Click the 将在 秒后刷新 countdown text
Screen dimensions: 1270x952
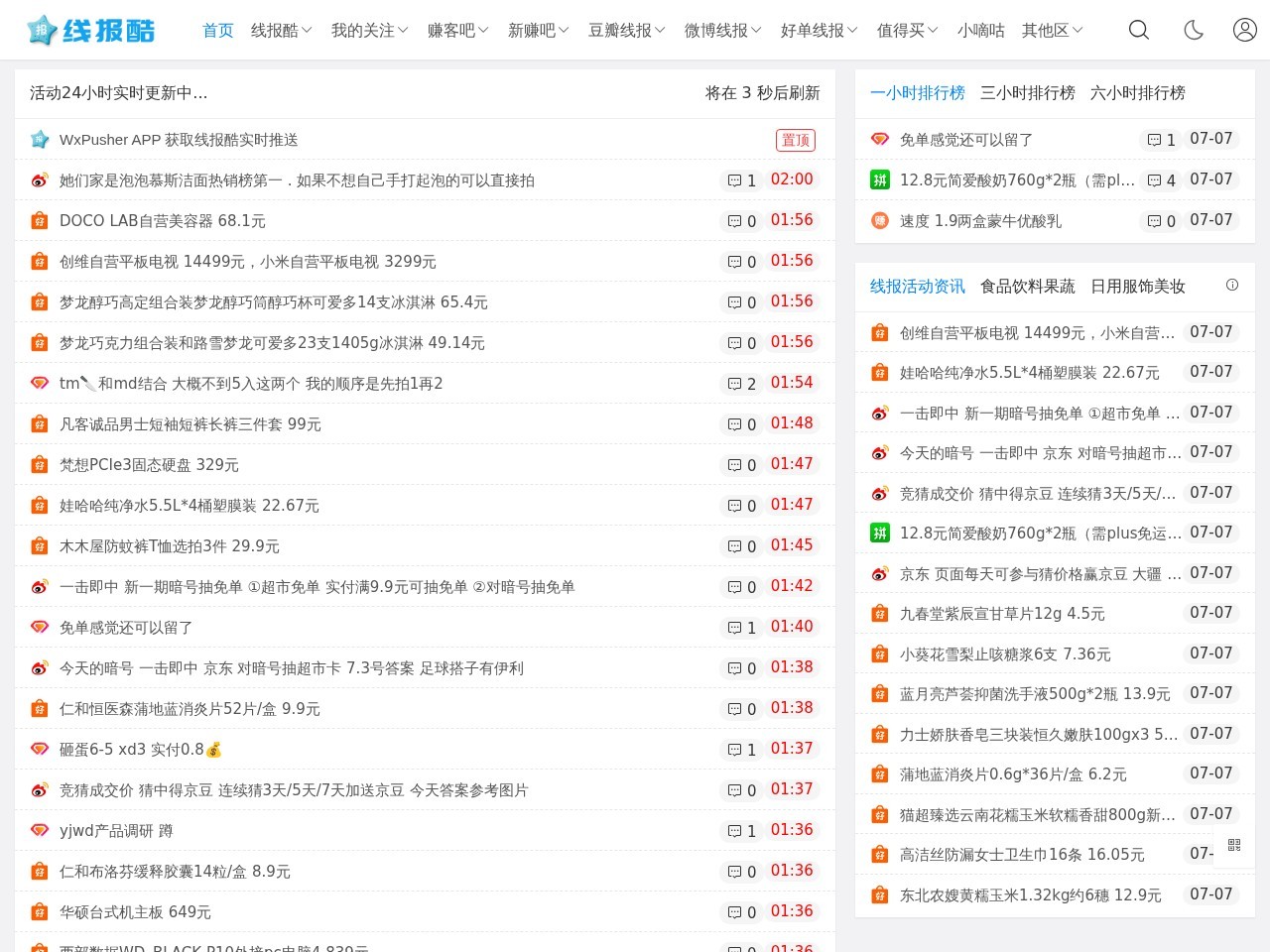click(763, 93)
